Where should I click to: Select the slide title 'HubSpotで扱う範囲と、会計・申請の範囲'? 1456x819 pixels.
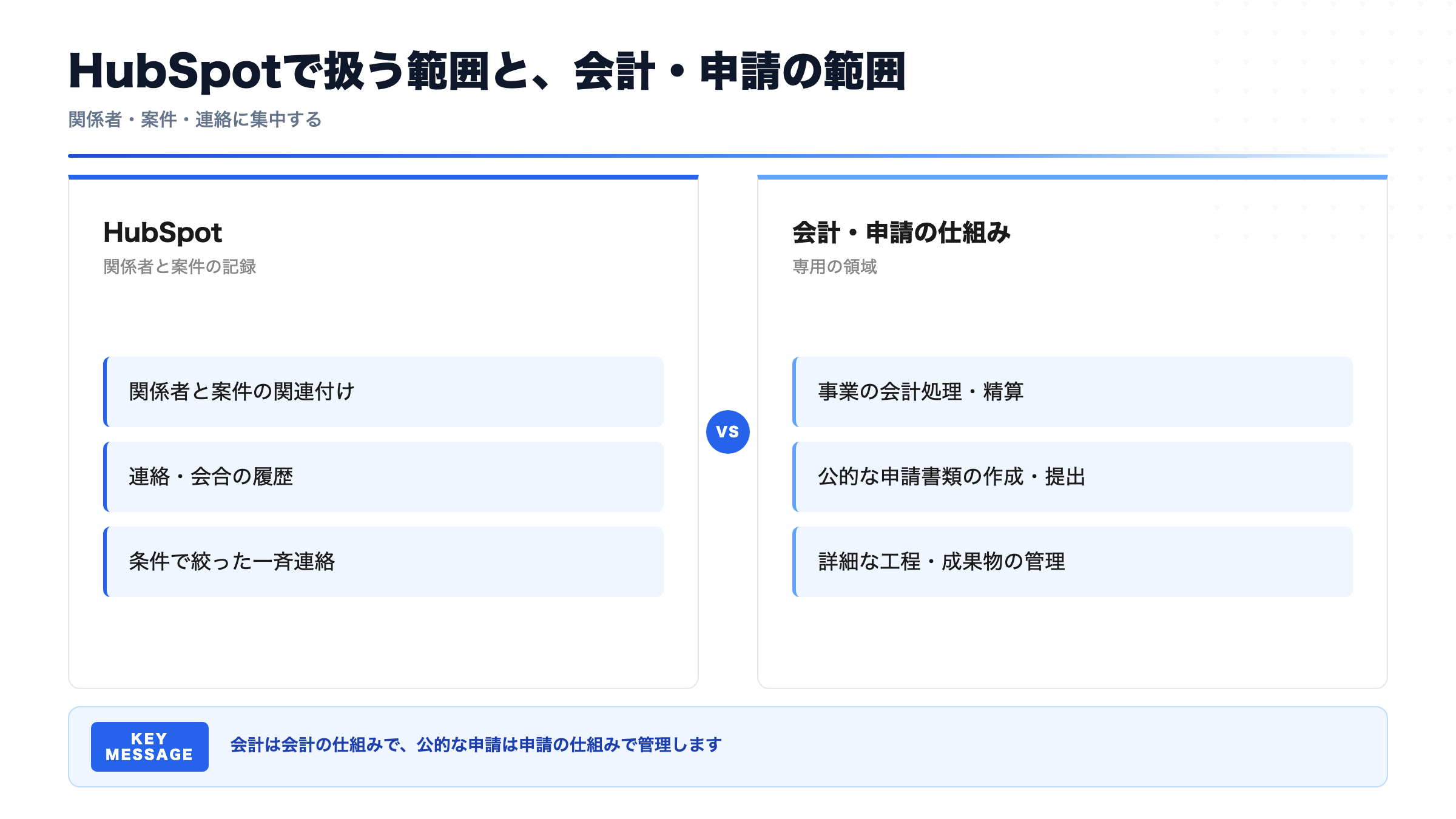(487, 72)
